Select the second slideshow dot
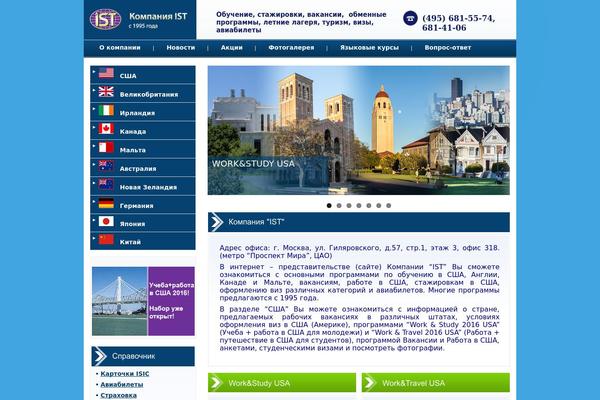This screenshot has height=400, width=600. pos(339,206)
